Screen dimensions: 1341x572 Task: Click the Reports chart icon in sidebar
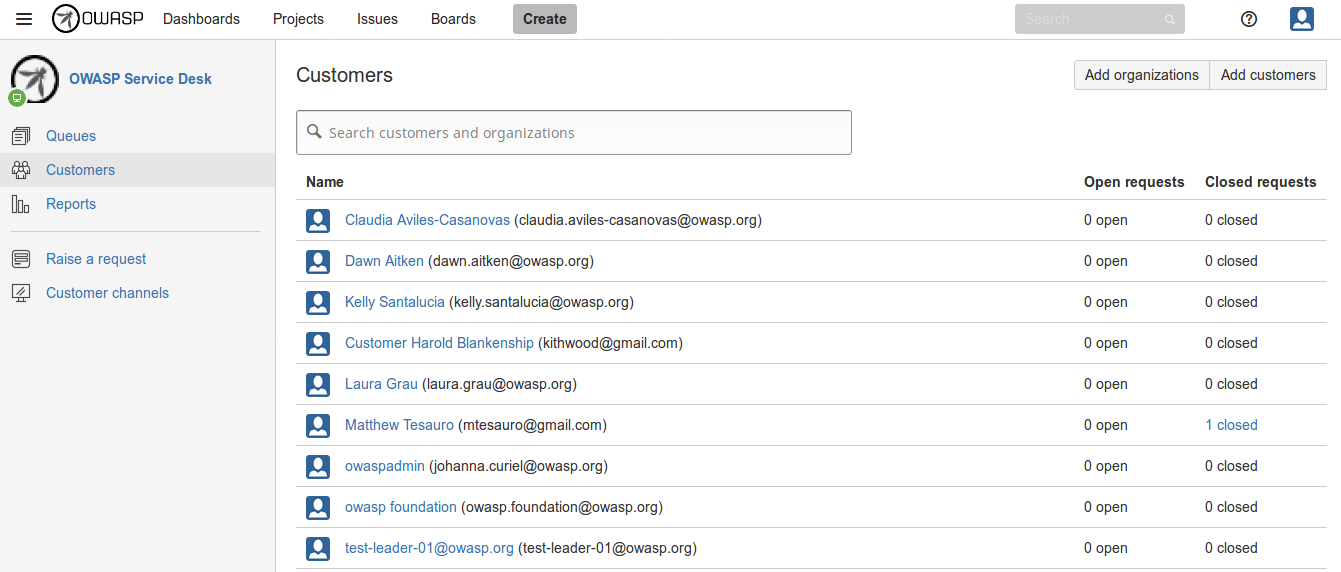click(21, 204)
